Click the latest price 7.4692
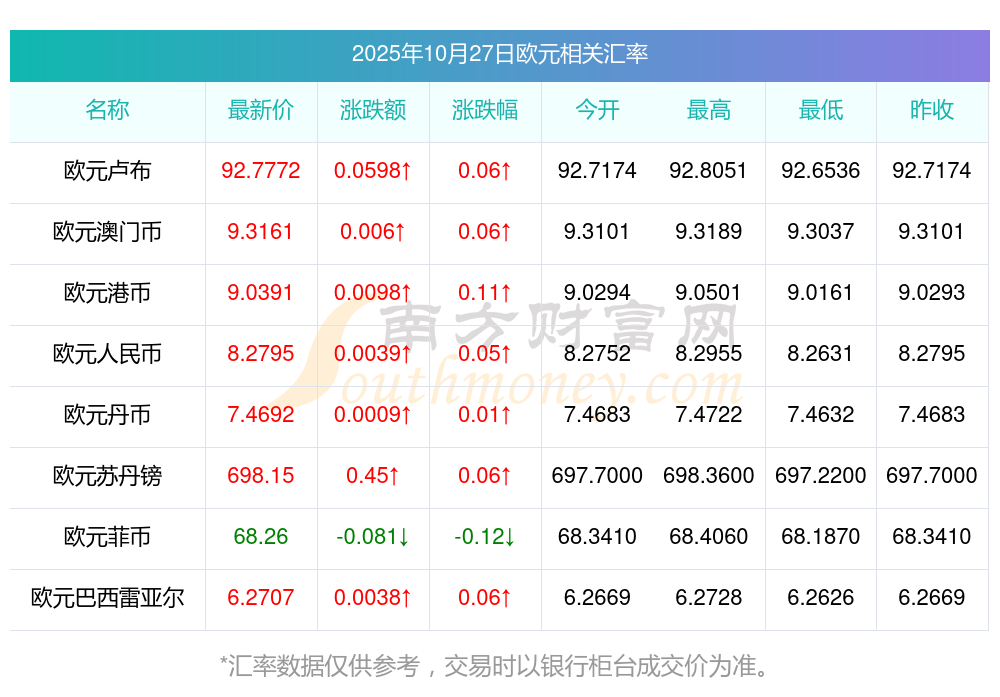Viewport: 1000px width, 697px height. (x=261, y=415)
